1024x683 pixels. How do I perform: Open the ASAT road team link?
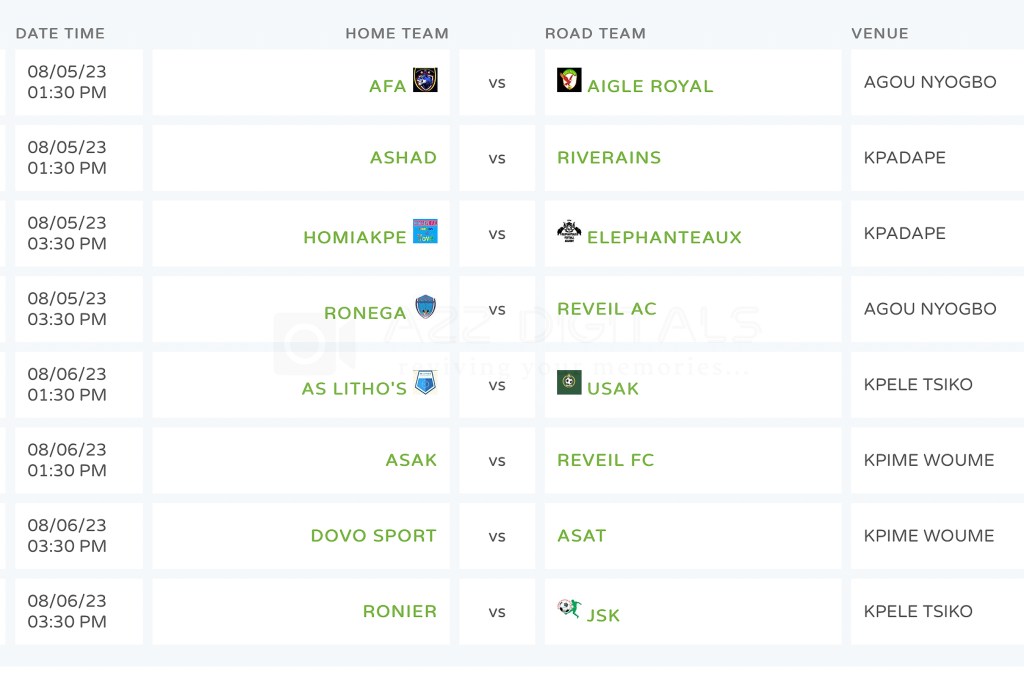[x=582, y=536]
